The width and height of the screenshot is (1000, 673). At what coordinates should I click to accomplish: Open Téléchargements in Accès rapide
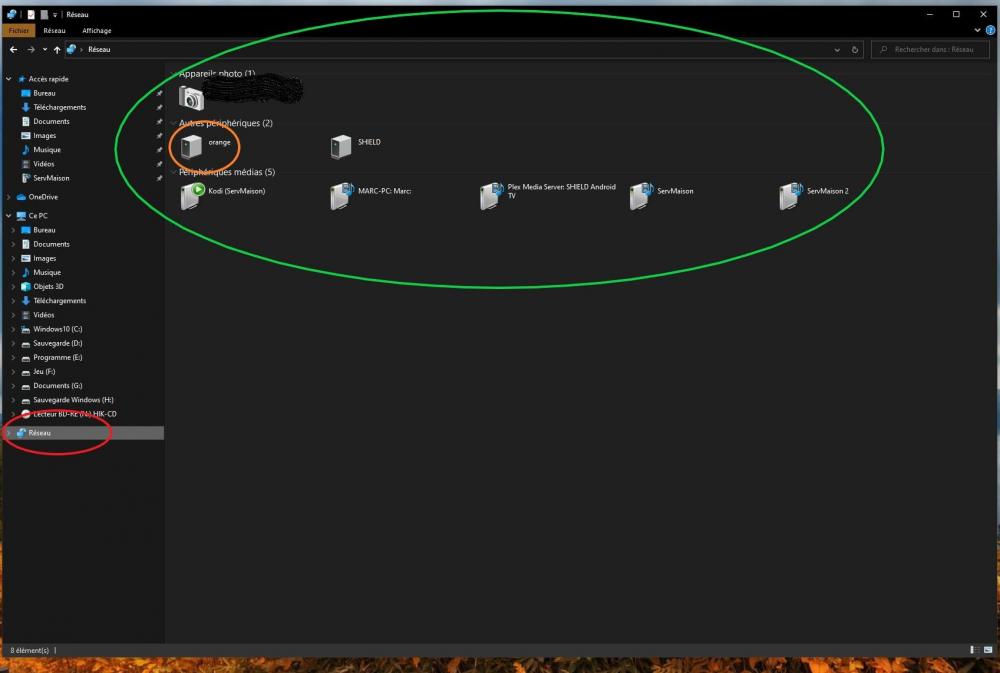click(x=59, y=107)
